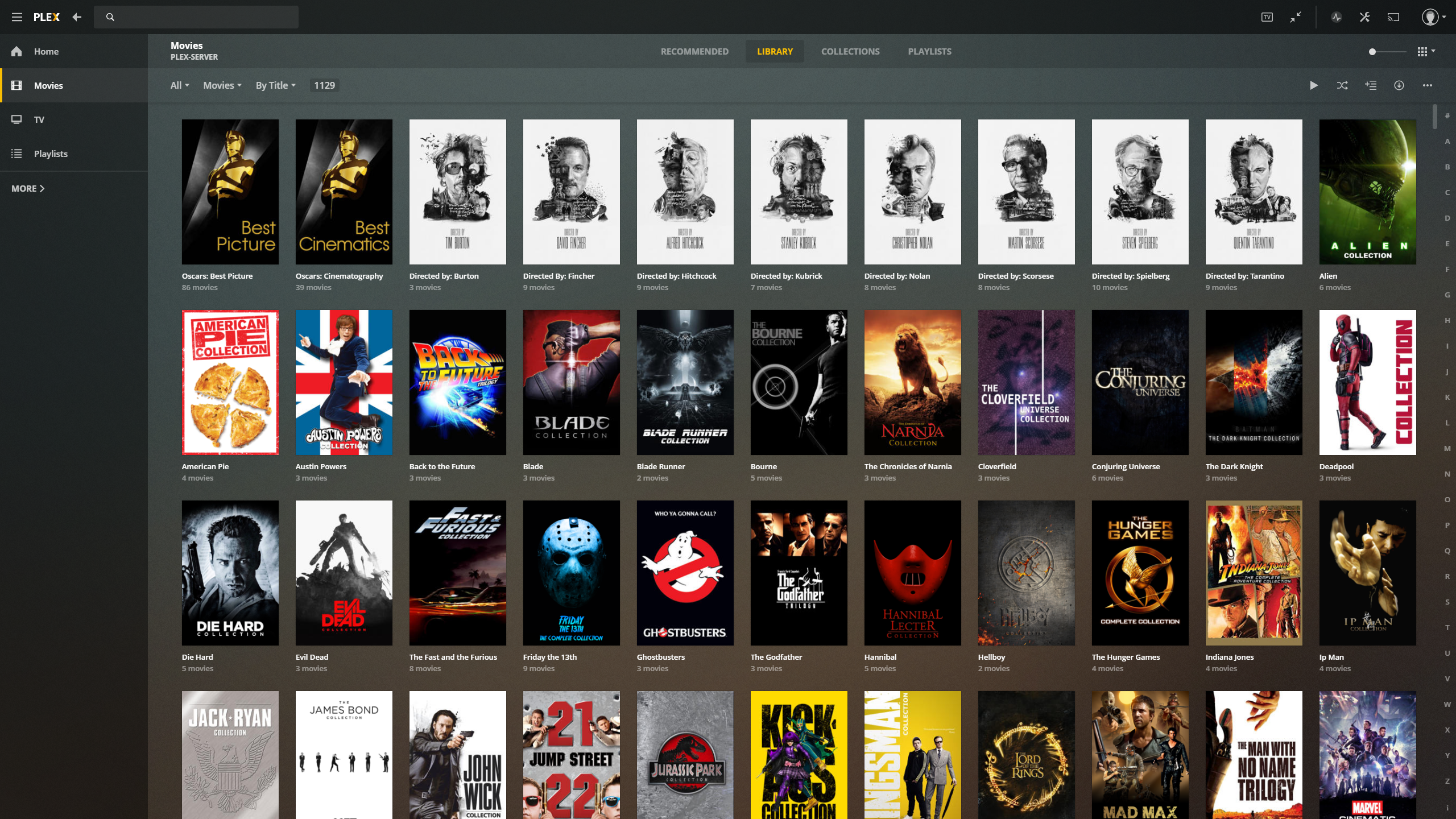
Task: Click the Hannibal title text
Action: (x=880, y=657)
